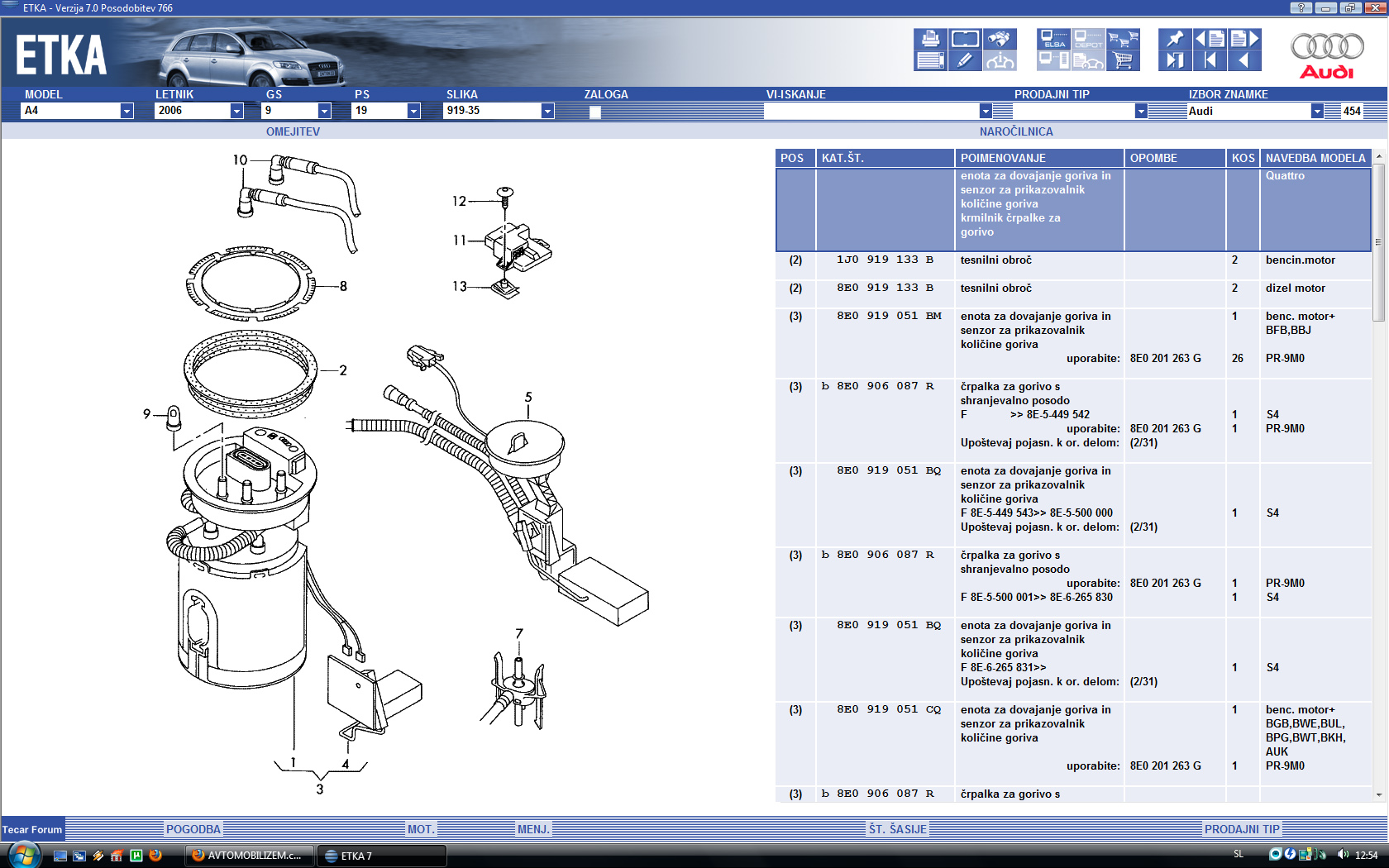Open the uTorrent quick launch icon
The width and height of the screenshot is (1389, 868).
[x=136, y=856]
